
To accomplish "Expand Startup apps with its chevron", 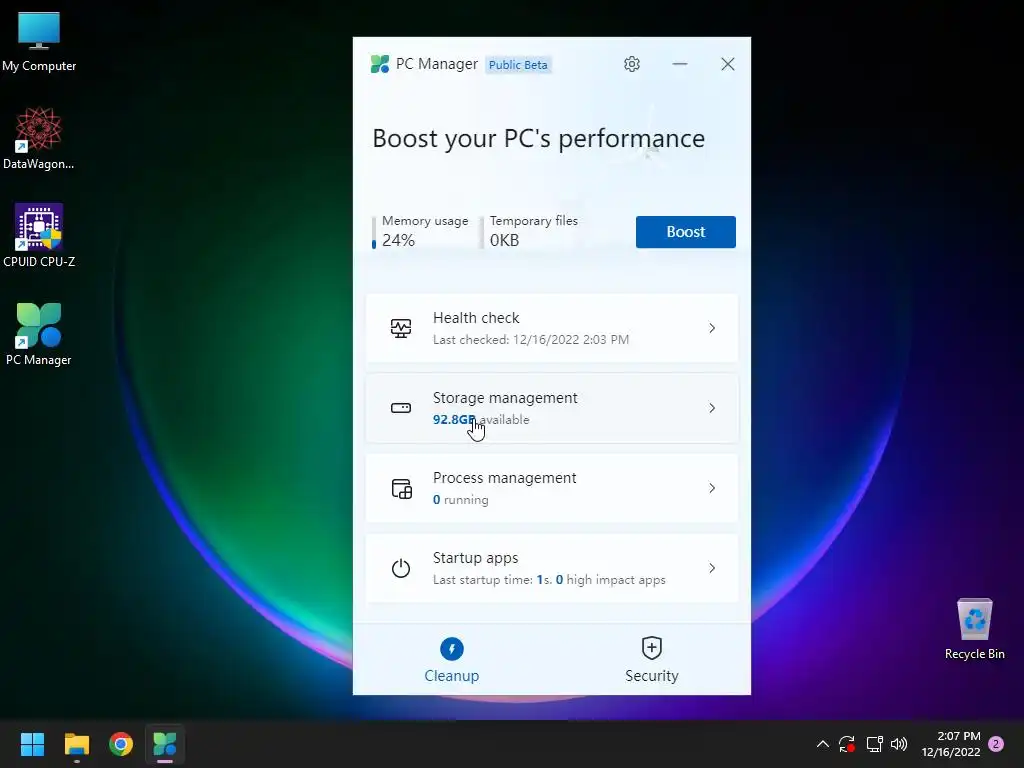I will coord(712,568).
